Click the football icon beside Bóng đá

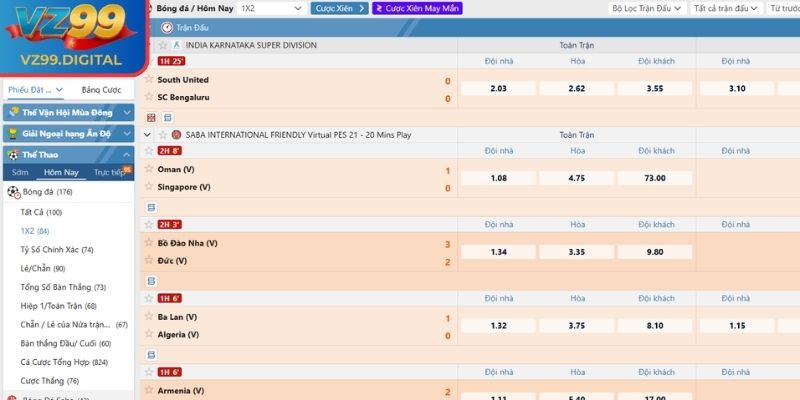point(13,191)
